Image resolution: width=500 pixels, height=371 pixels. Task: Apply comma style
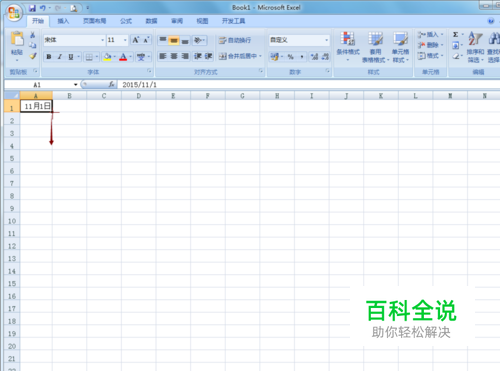(x=302, y=57)
